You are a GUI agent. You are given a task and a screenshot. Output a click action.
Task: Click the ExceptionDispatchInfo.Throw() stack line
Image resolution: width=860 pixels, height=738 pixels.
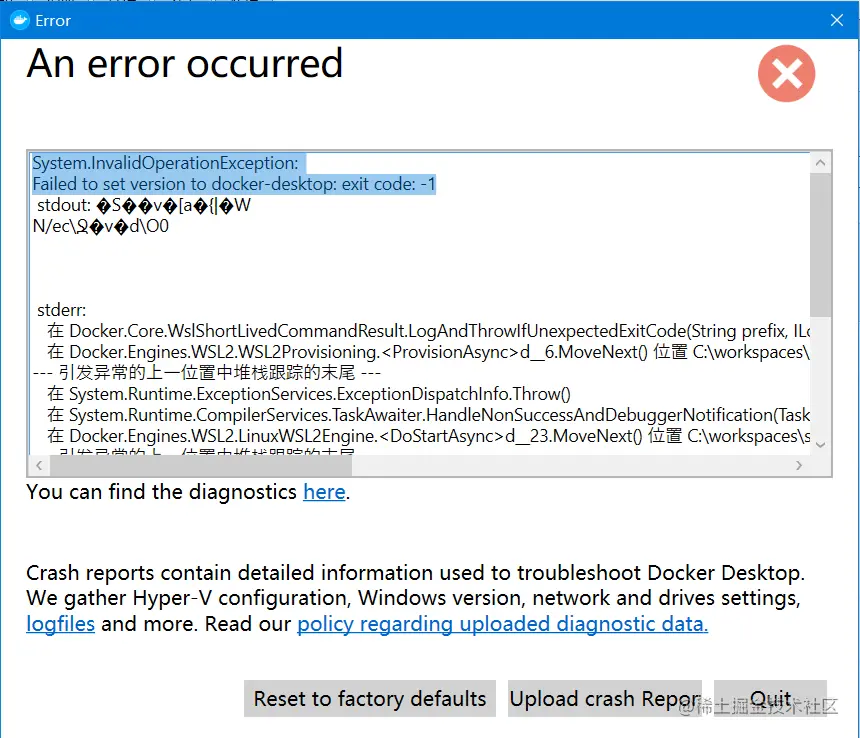click(x=309, y=394)
